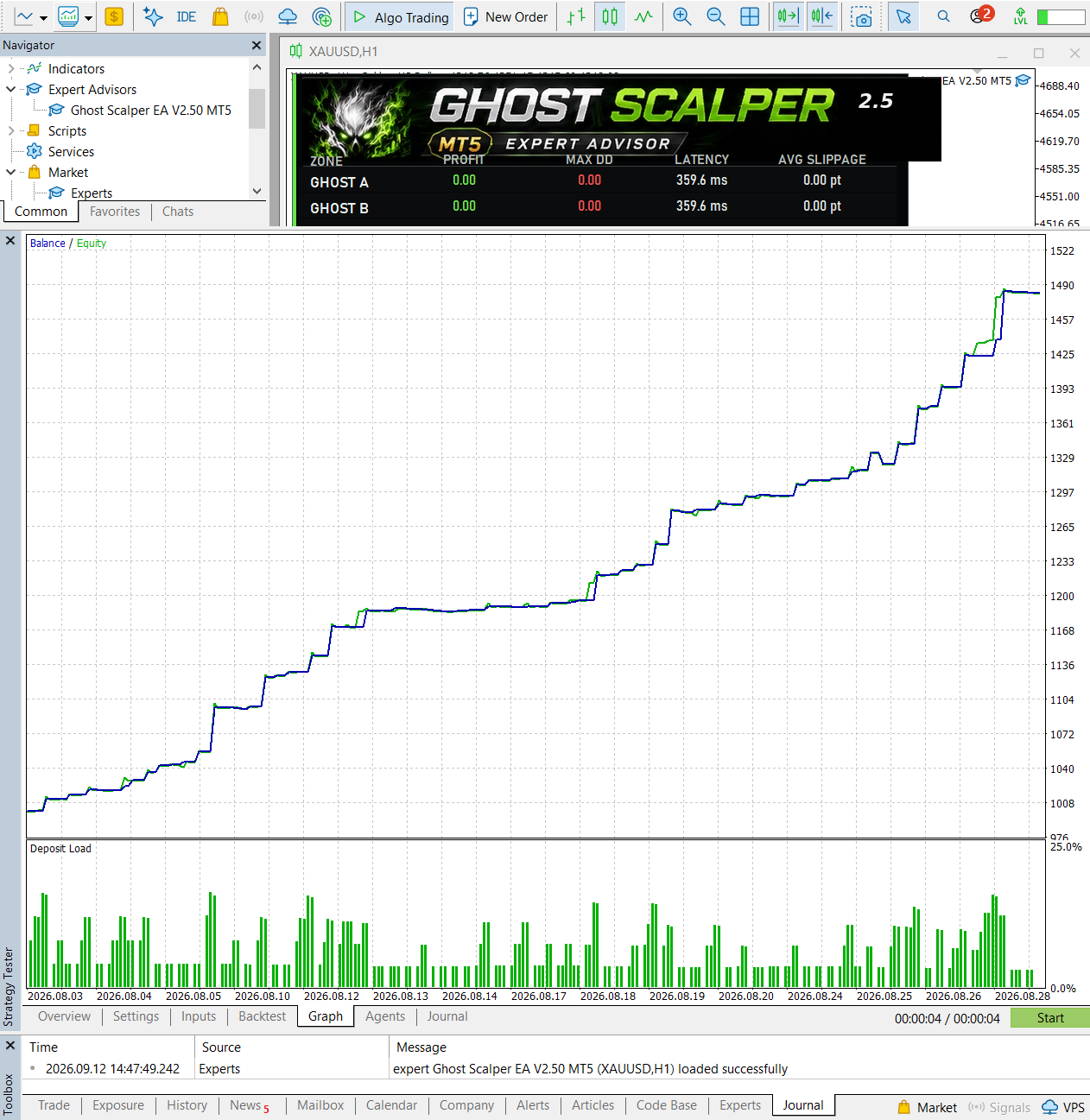
Task: Open the chart type line icon
Action: click(24, 16)
